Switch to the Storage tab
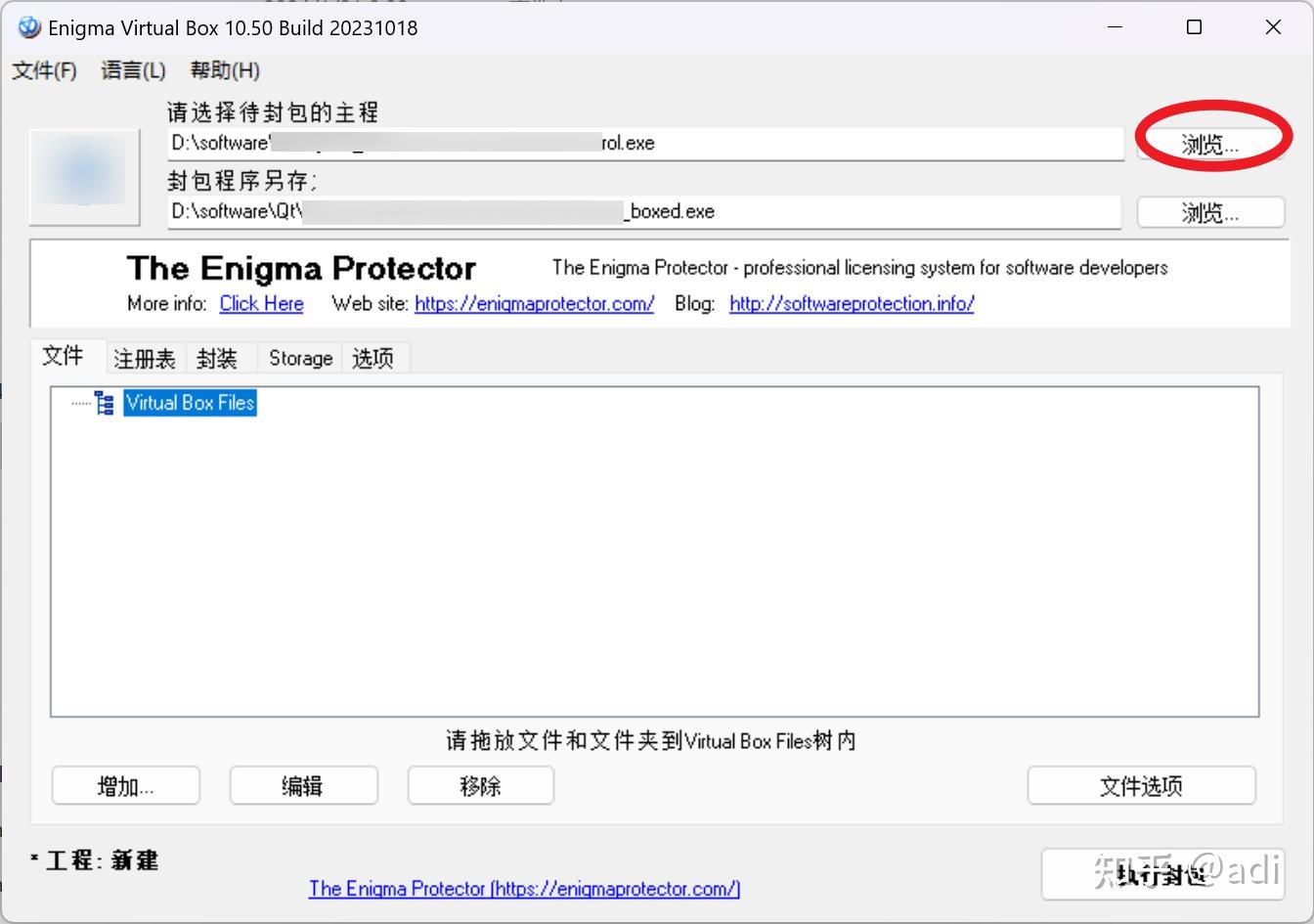 [299, 358]
